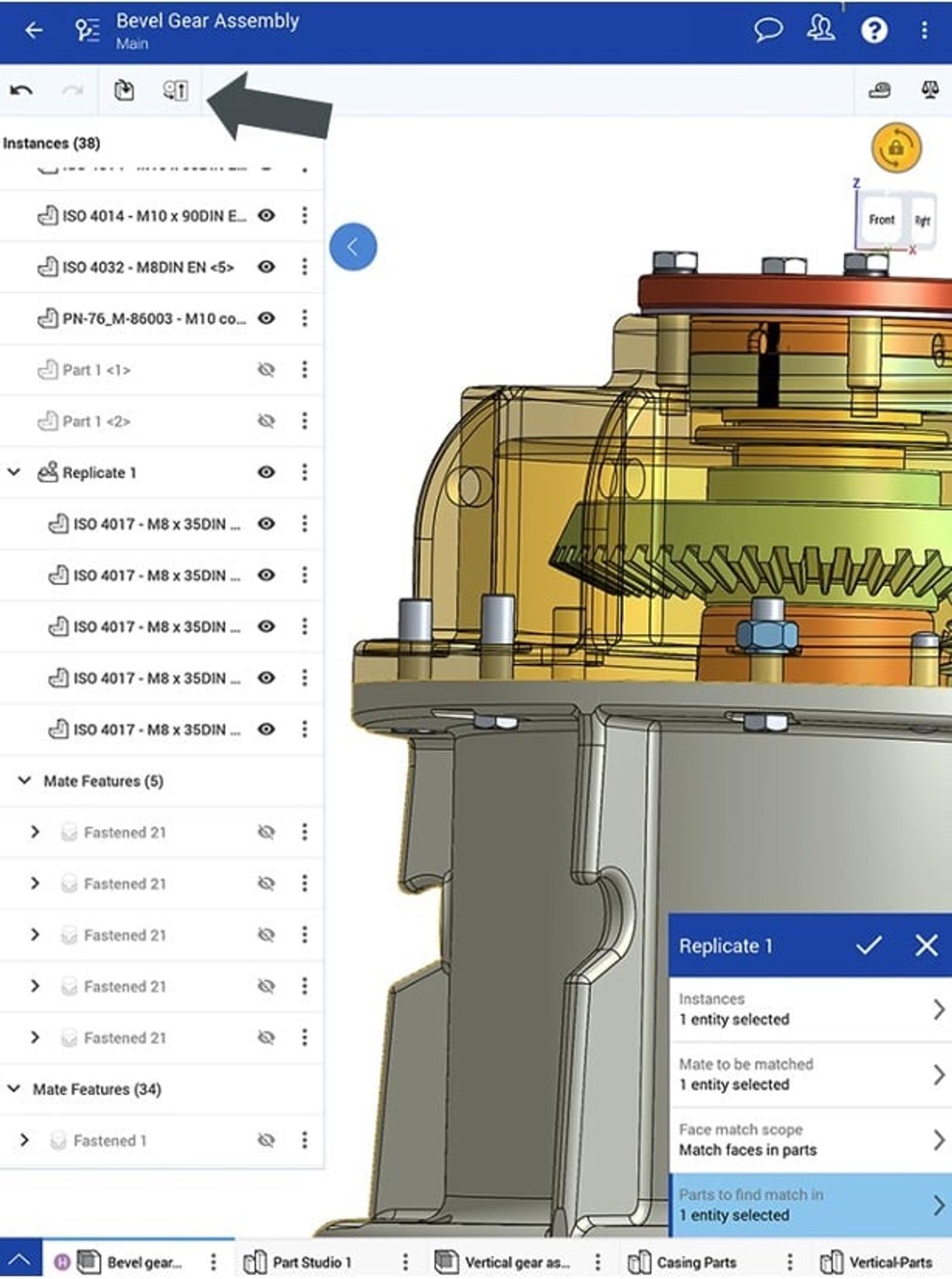Screen dimensions: 952x1279
Task: Collapse the Replicate 1 tree node
Action: tap(14, 472)
